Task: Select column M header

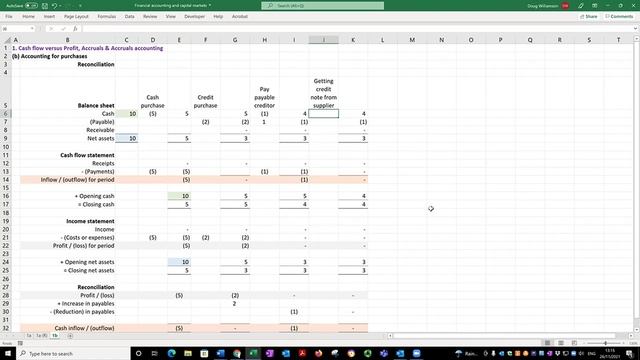Action: (x=412, y=40)
